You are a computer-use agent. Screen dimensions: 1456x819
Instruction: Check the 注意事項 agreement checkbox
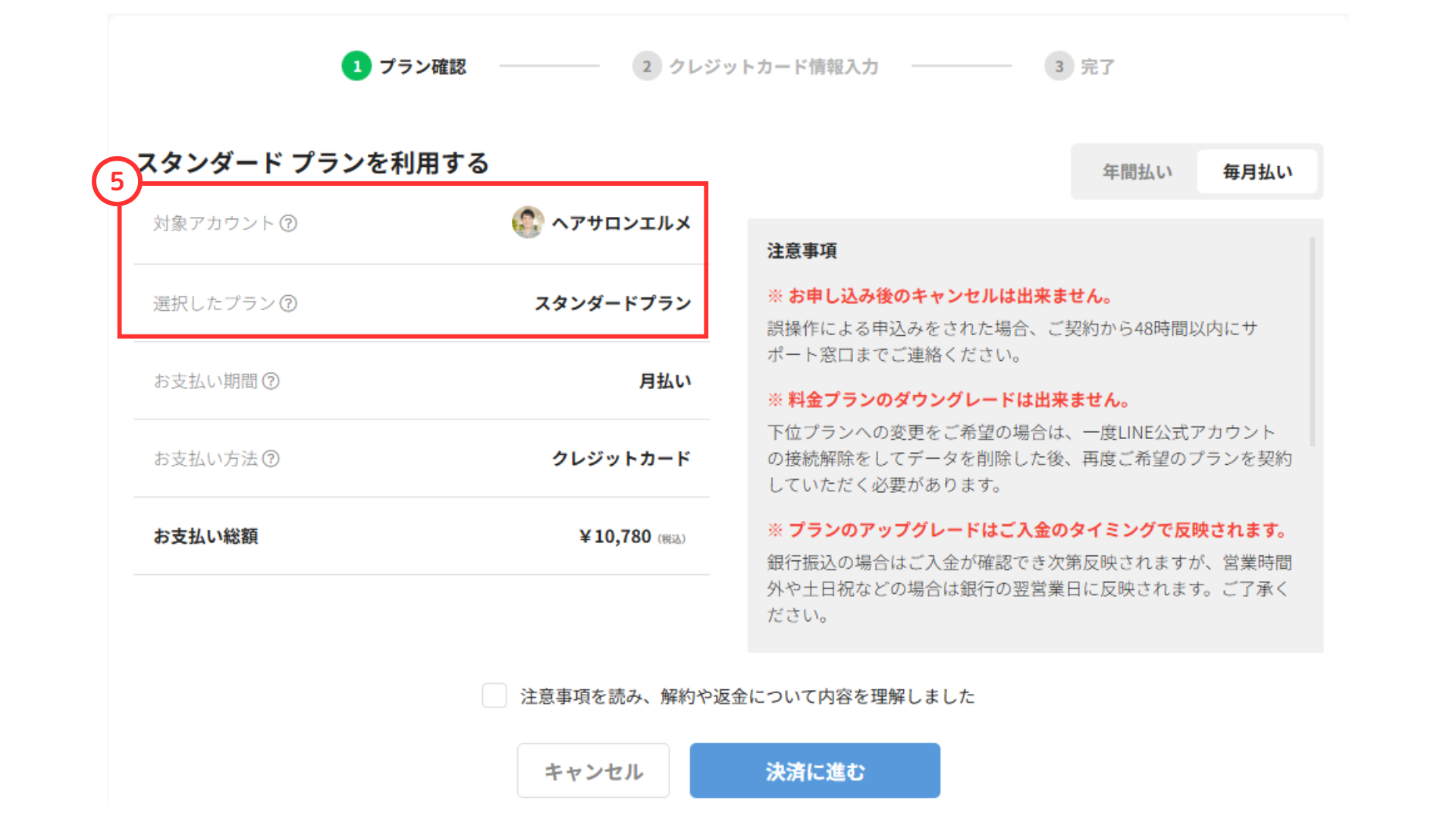(x=494, y=695)
